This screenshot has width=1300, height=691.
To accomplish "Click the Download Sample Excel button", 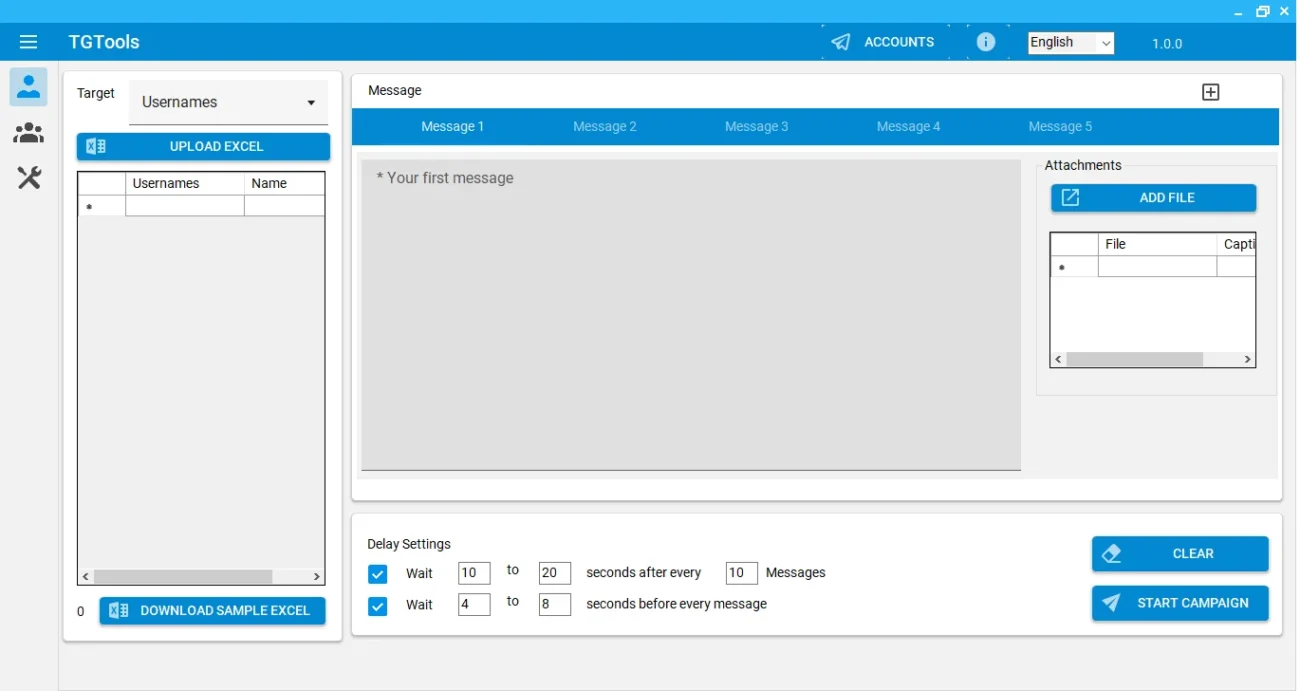I will [212, 611].
